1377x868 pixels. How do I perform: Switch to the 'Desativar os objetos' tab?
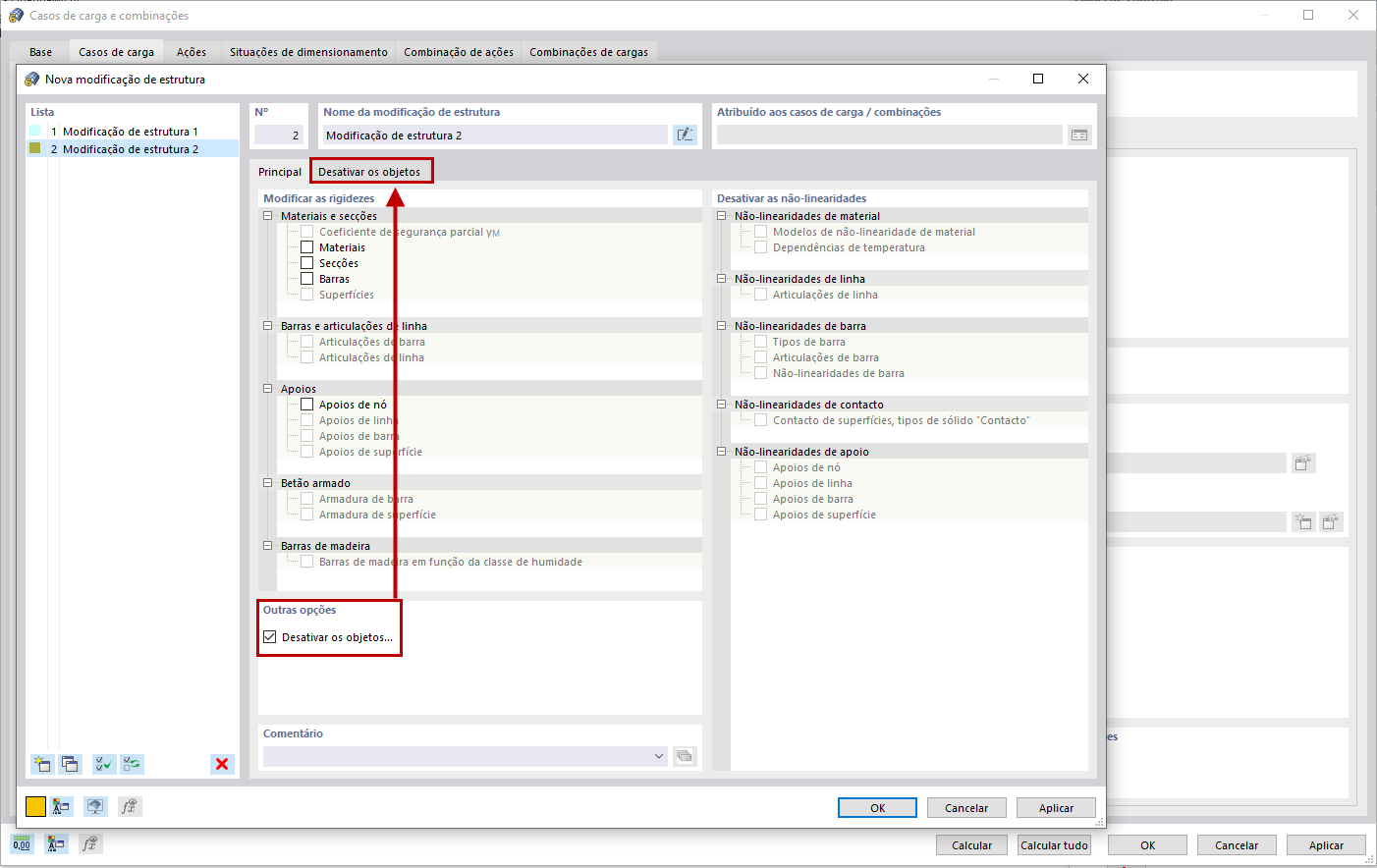[x=369, y=172]
